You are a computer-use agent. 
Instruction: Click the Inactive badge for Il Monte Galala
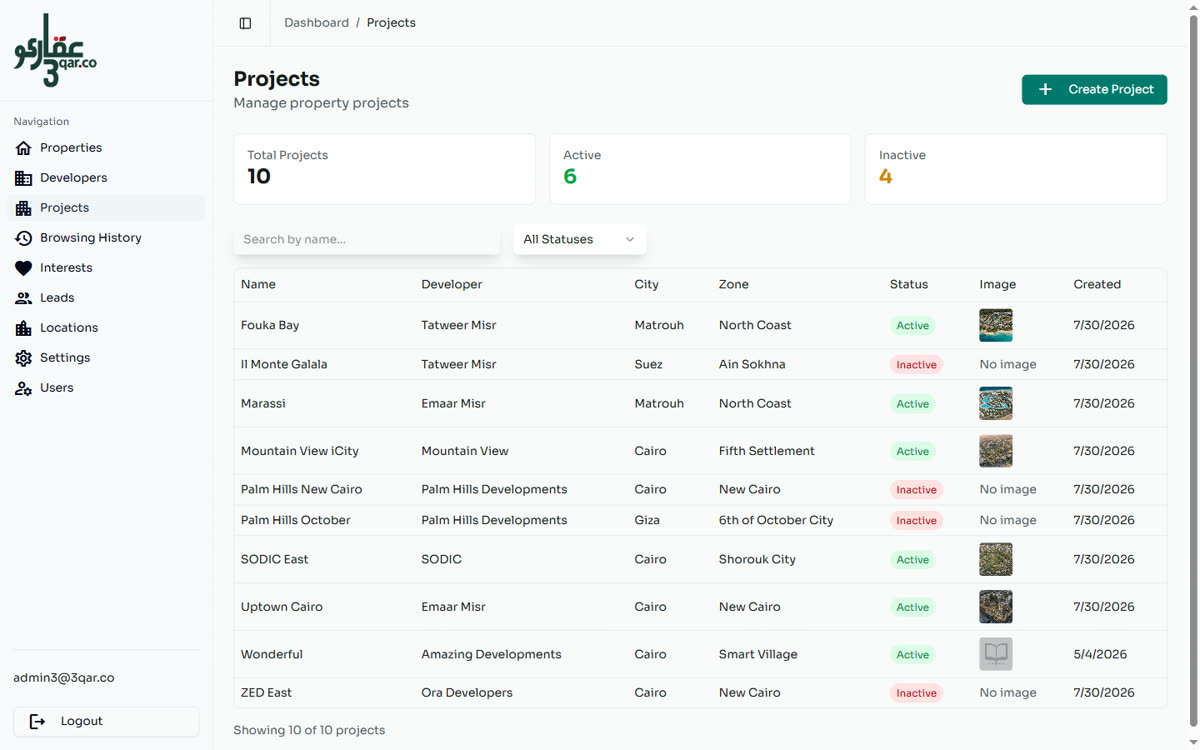916,365
